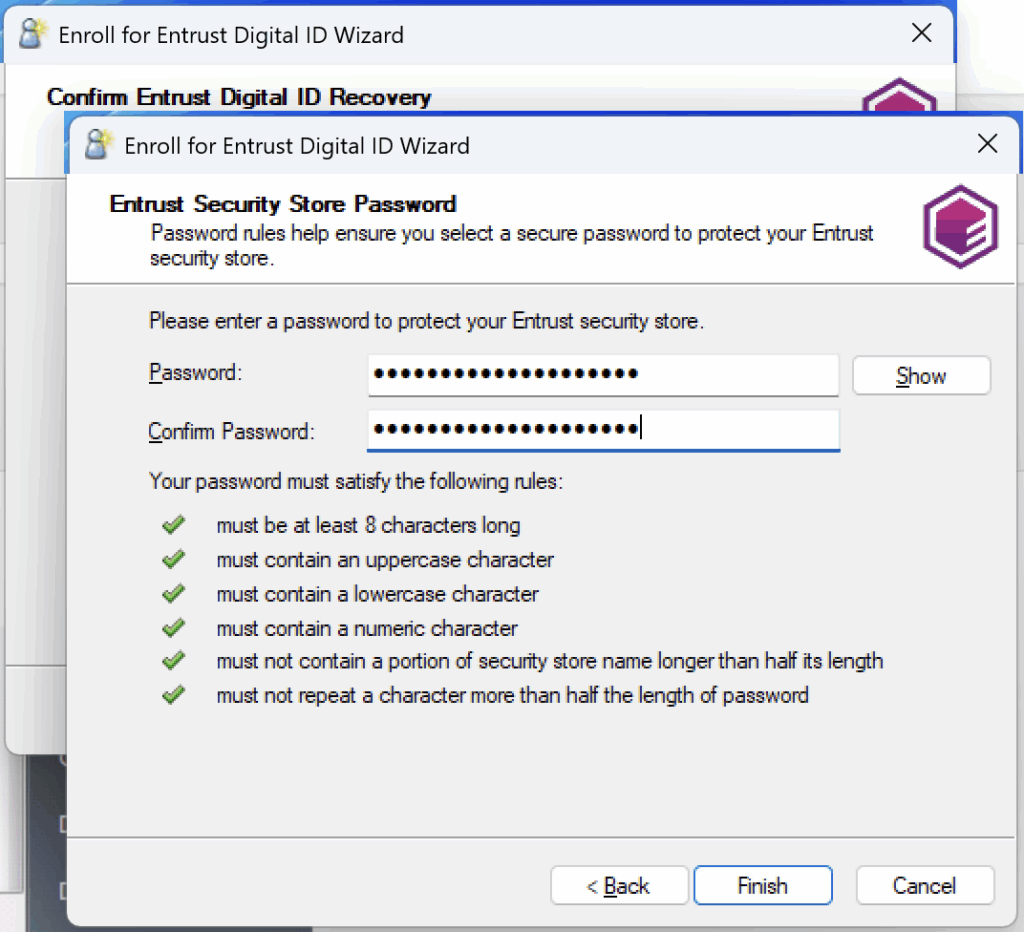Toggle password visibility with the Show button
This screenshot has height=932, width=1024.
click(x=920, y=375)
